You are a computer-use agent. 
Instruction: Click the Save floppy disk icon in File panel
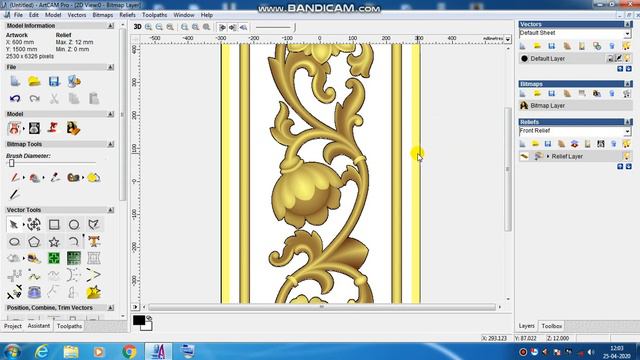point(54,81)
